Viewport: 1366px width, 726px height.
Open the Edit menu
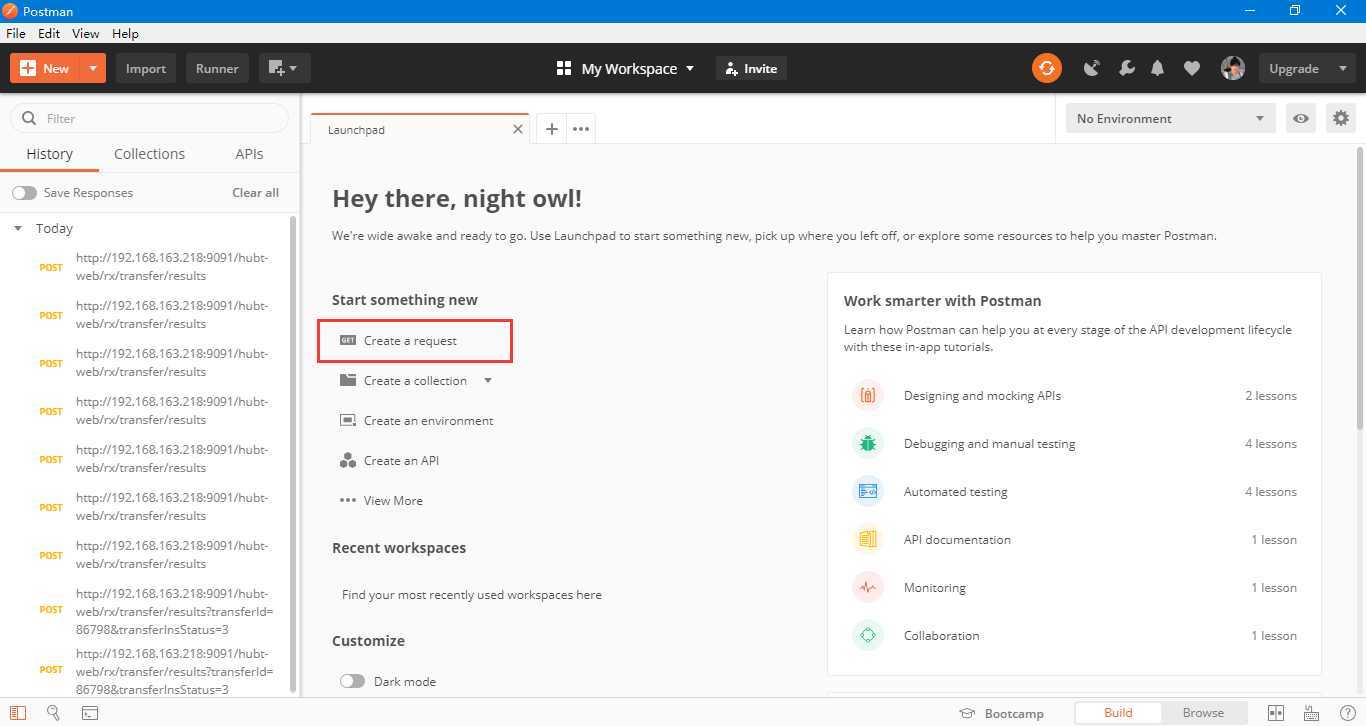(x=49, y=33)
